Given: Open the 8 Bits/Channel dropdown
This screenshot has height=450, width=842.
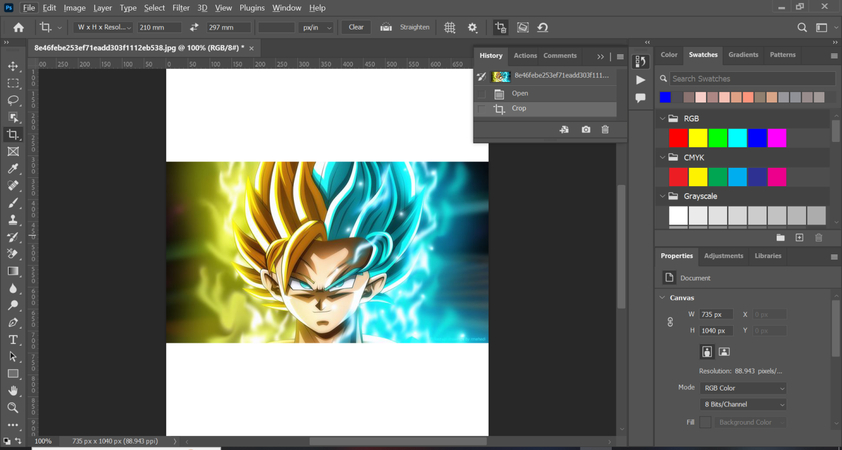Looking at the screenshot, I should (x=743, y=404).
